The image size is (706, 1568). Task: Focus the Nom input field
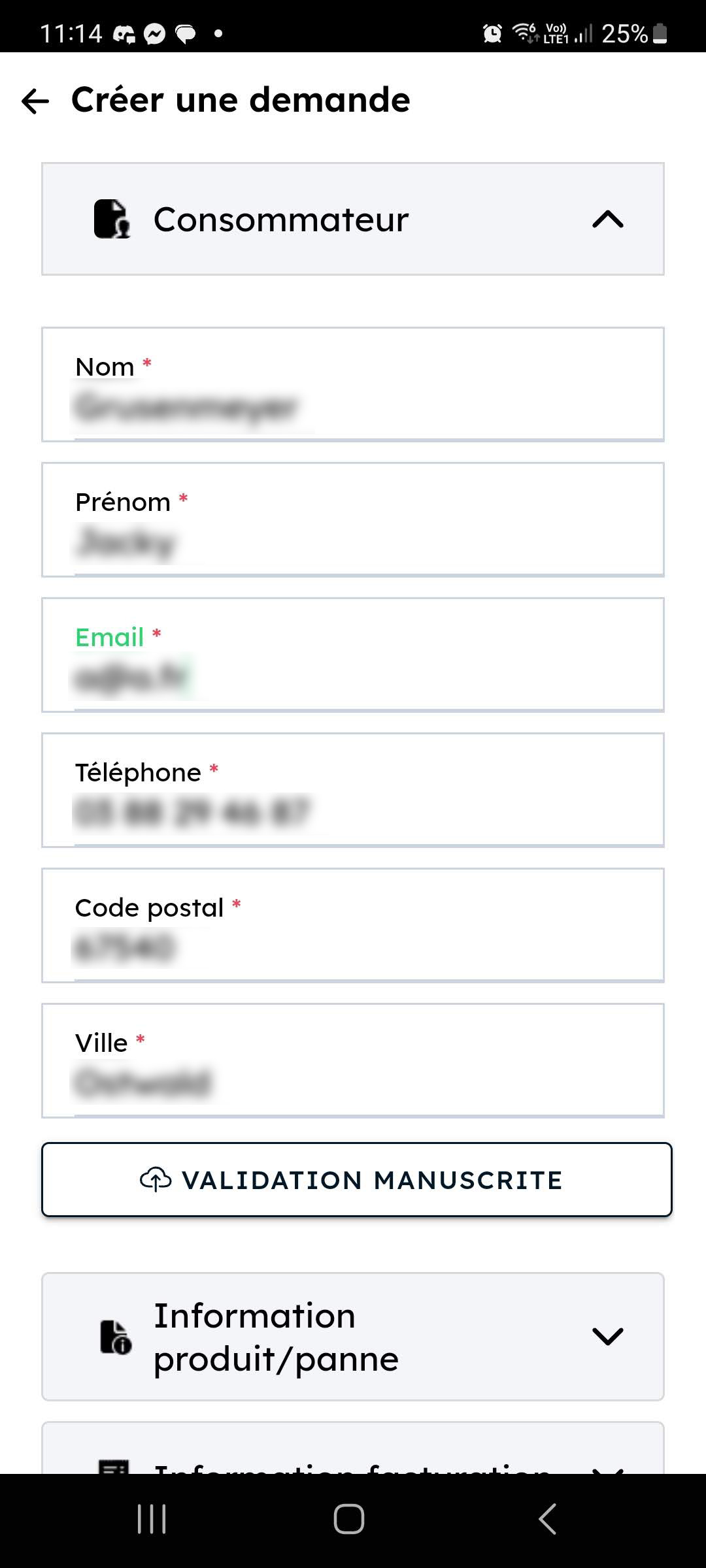(353, 406)
